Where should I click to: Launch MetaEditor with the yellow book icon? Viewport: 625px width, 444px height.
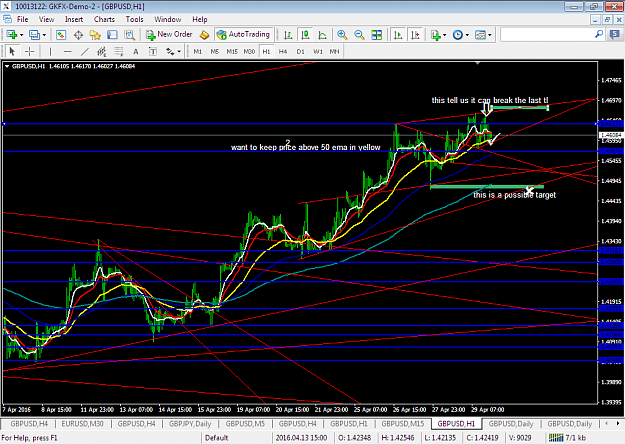204,35
